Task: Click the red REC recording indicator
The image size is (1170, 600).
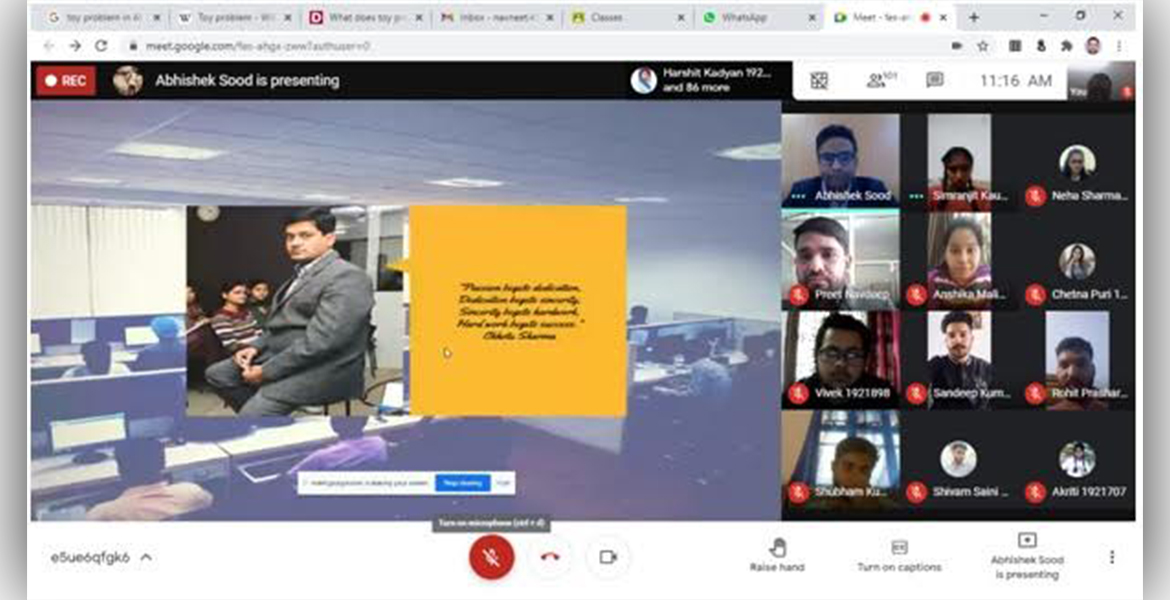Action: pos(66,81)
